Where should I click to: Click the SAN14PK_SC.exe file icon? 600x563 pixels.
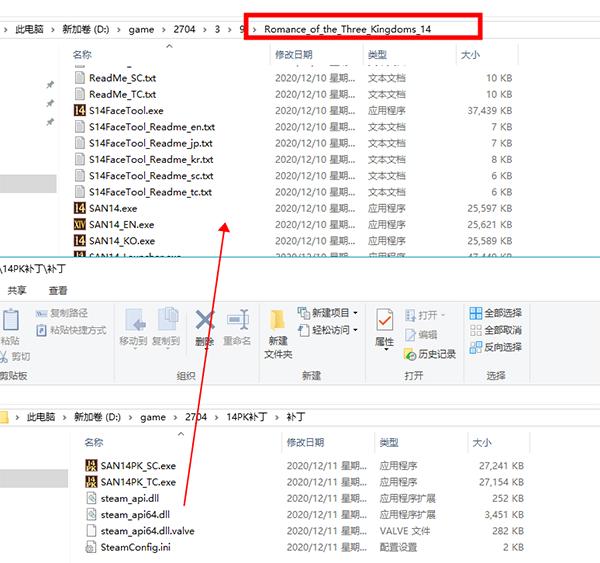coord(91,465)
